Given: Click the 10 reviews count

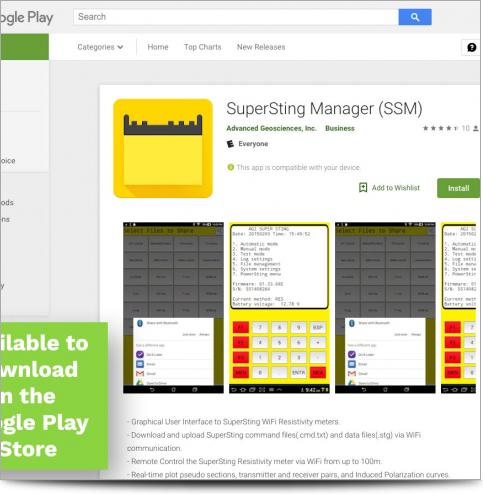Looking at the screenshot, I should 466,128.
